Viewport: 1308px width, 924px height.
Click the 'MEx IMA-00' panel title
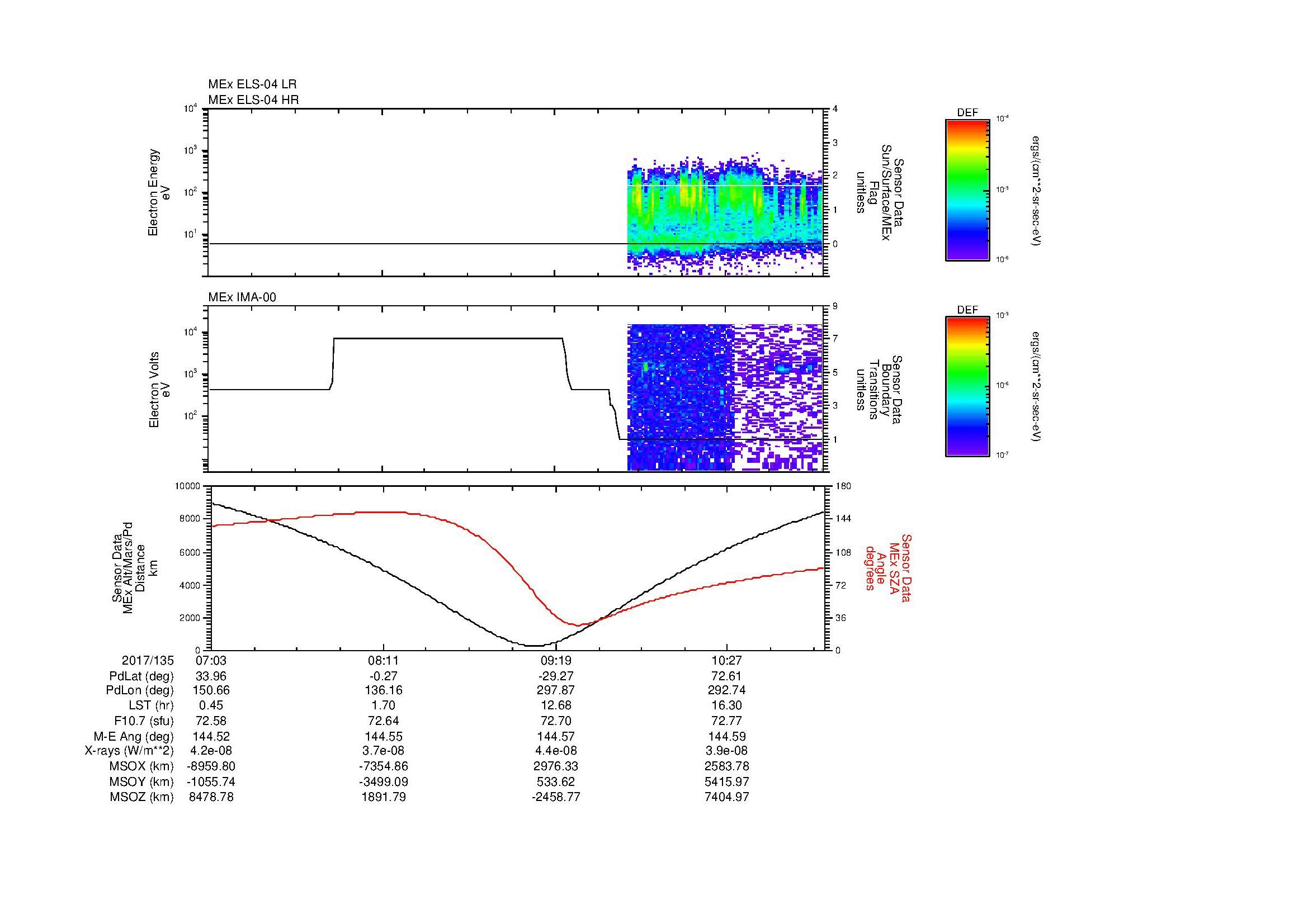click(x=242, y=297)
